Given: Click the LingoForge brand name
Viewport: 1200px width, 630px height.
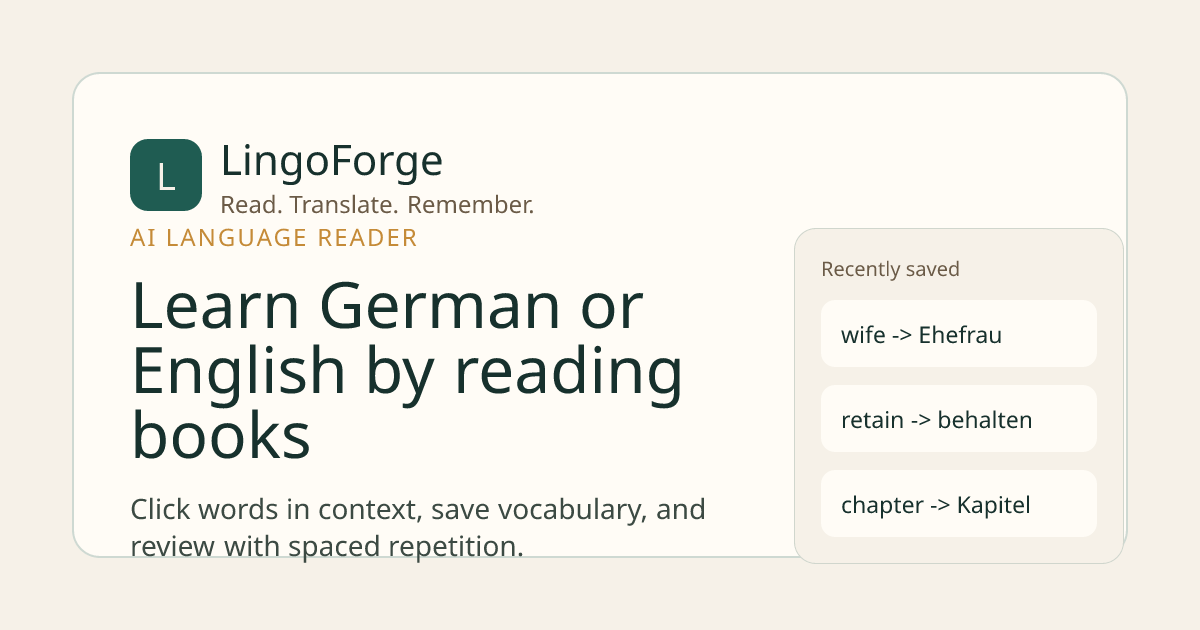Looking at the screenshot, I should click(331, 161).
